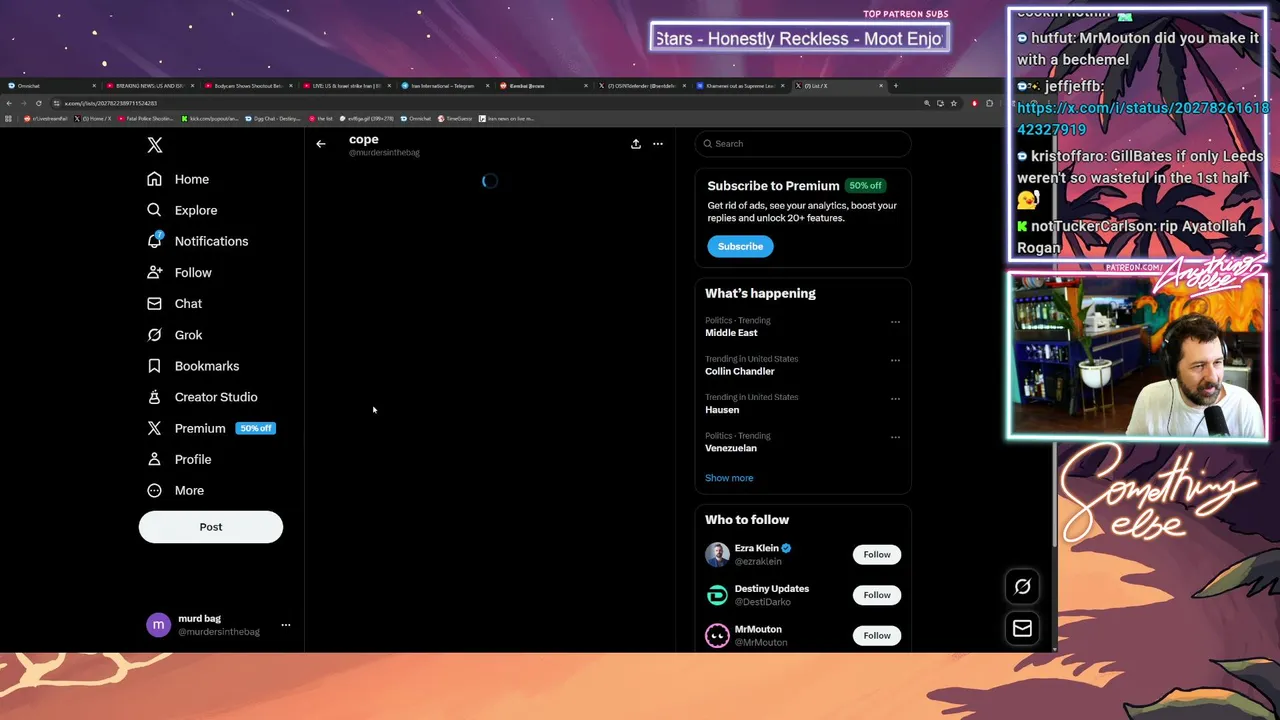Open the murd bag account menu dots

tap(286, 625)
